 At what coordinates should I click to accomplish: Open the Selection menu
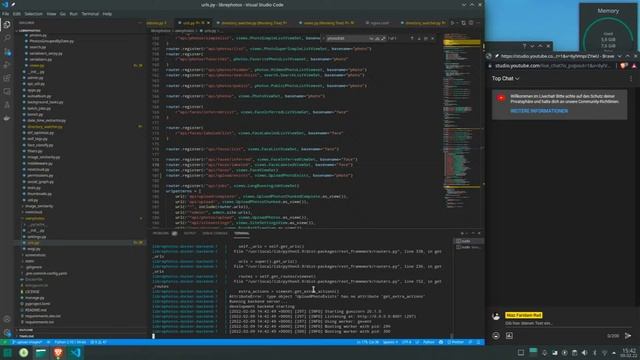[x=33, y=14]
